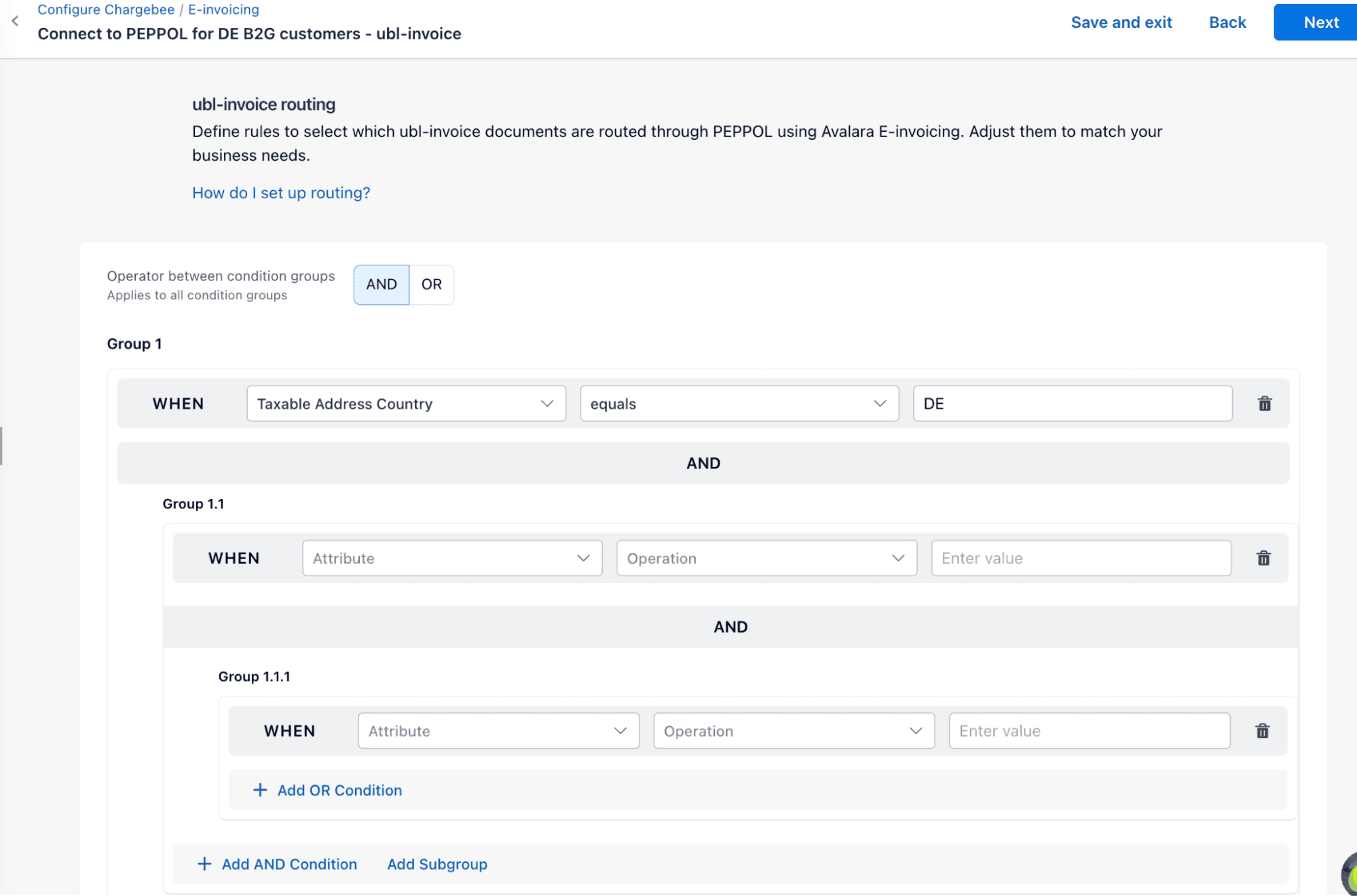The height and width of the screenshot is (896, 1357).
Task: Delete the Group 1.1 condition row
Action: pyautogui.click(x=1263, y=558)
